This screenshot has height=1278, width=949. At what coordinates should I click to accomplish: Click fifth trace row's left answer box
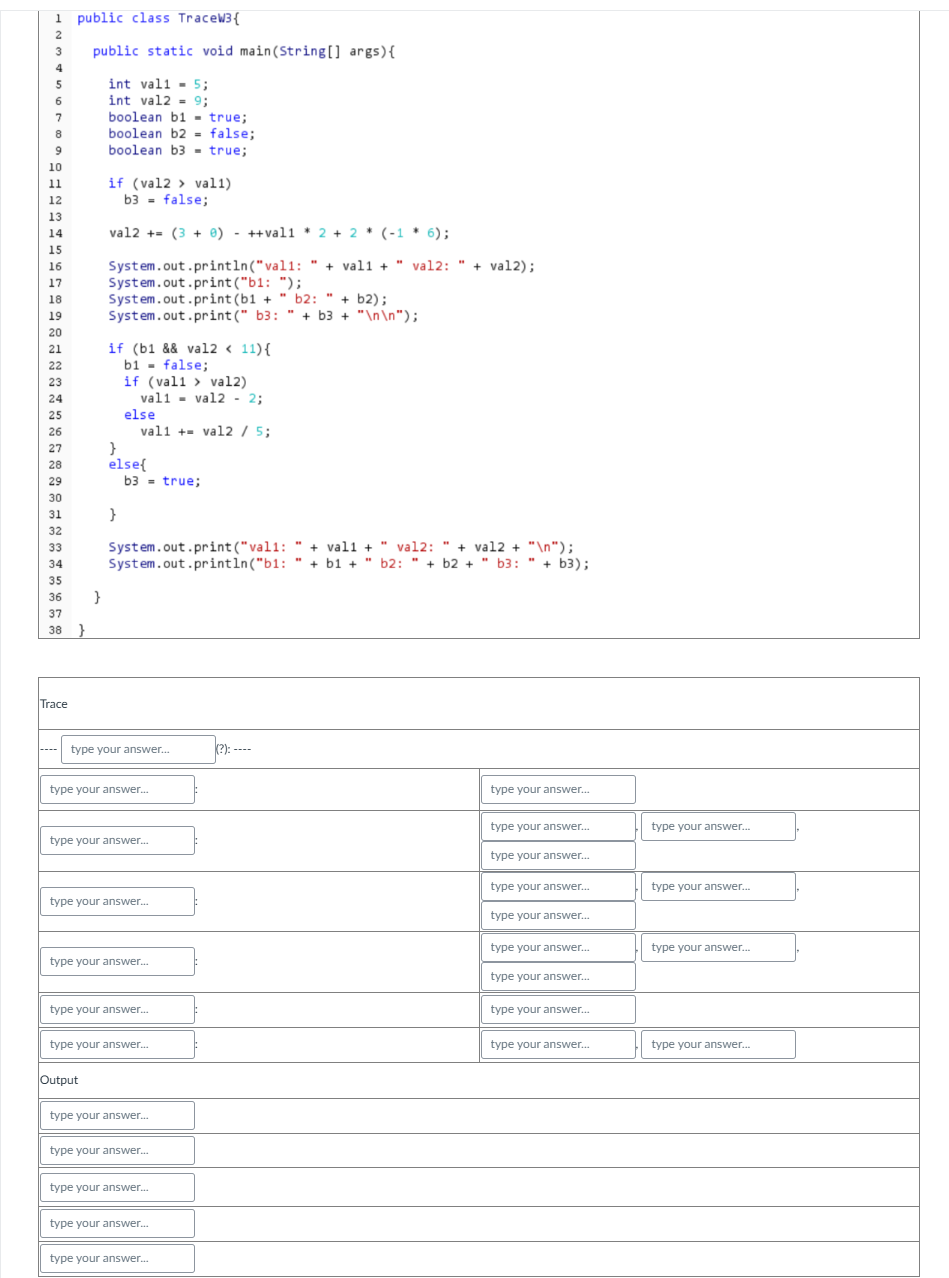point(118,1009)
